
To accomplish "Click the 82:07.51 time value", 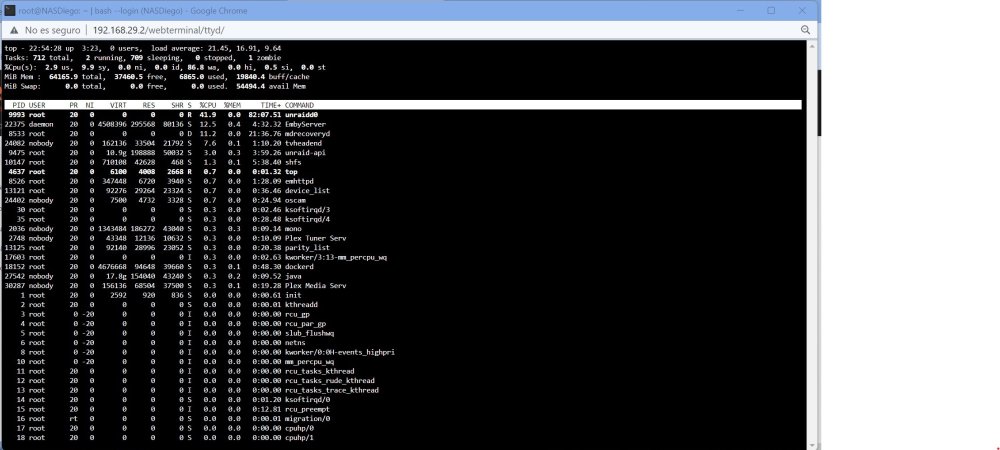I will click(265, 115).
